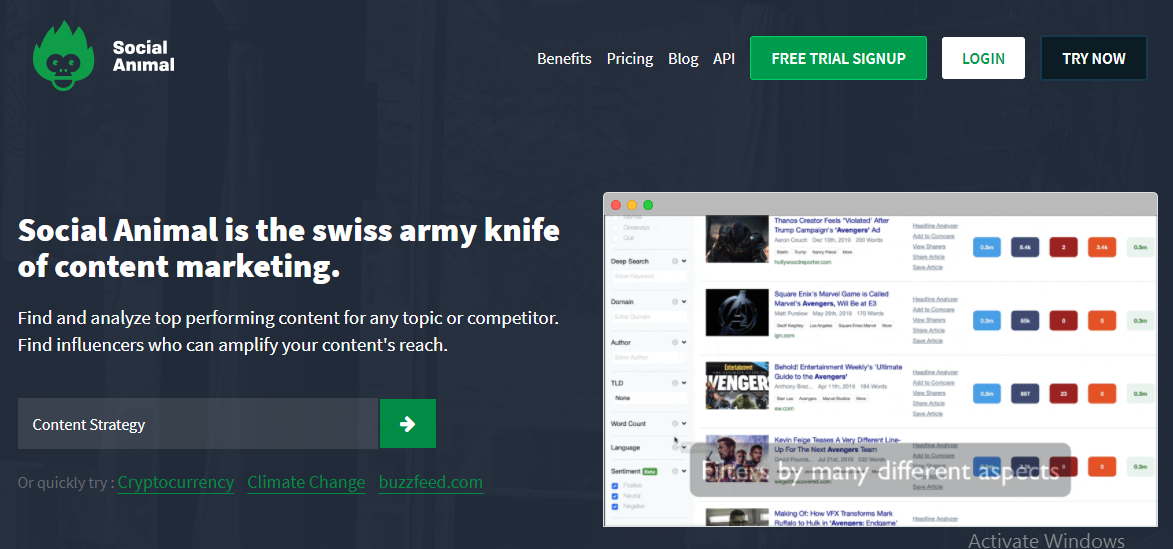Submit search with the green arrow button

(x=408, y=423)
